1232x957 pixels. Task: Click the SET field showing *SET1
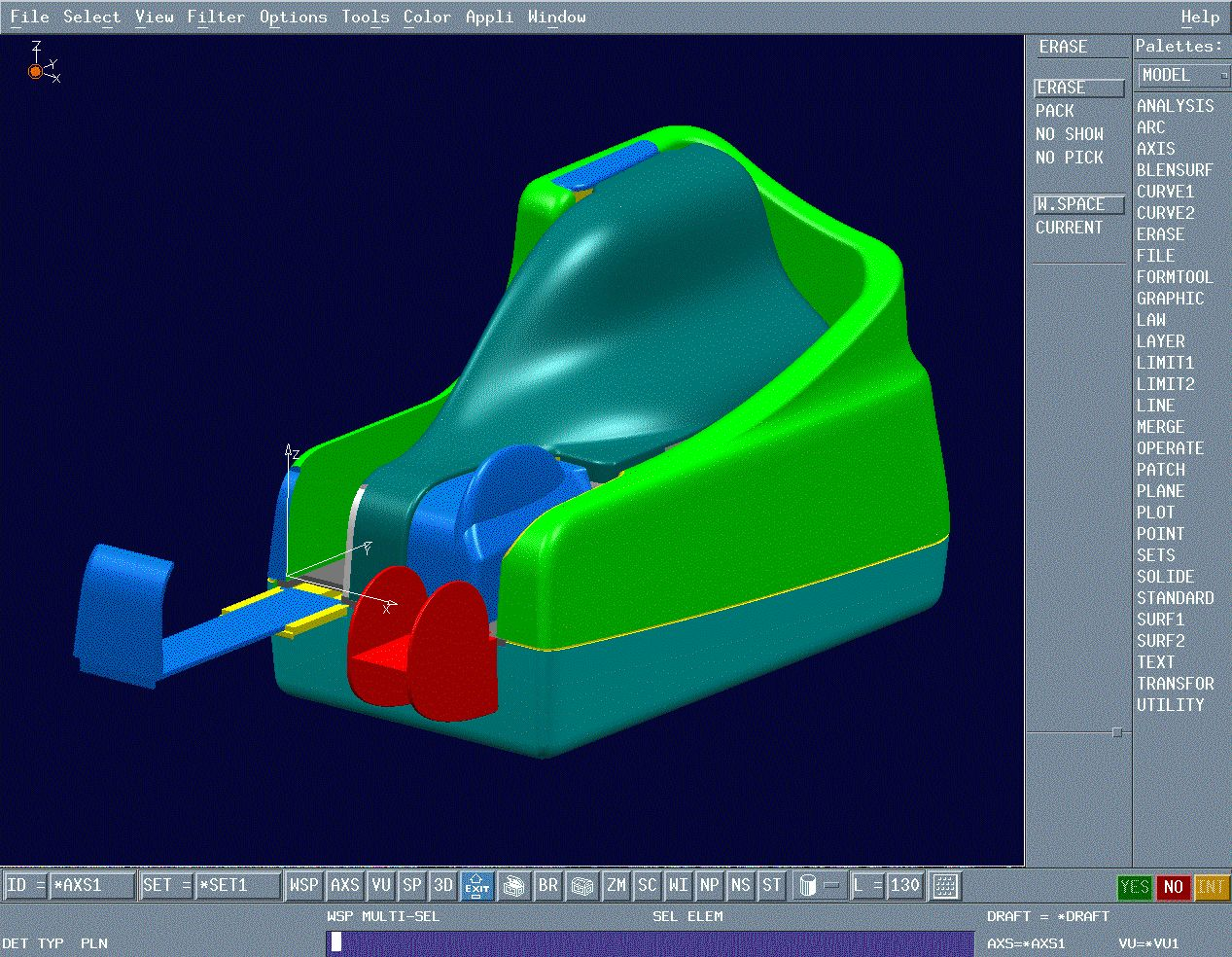point(236,886)
